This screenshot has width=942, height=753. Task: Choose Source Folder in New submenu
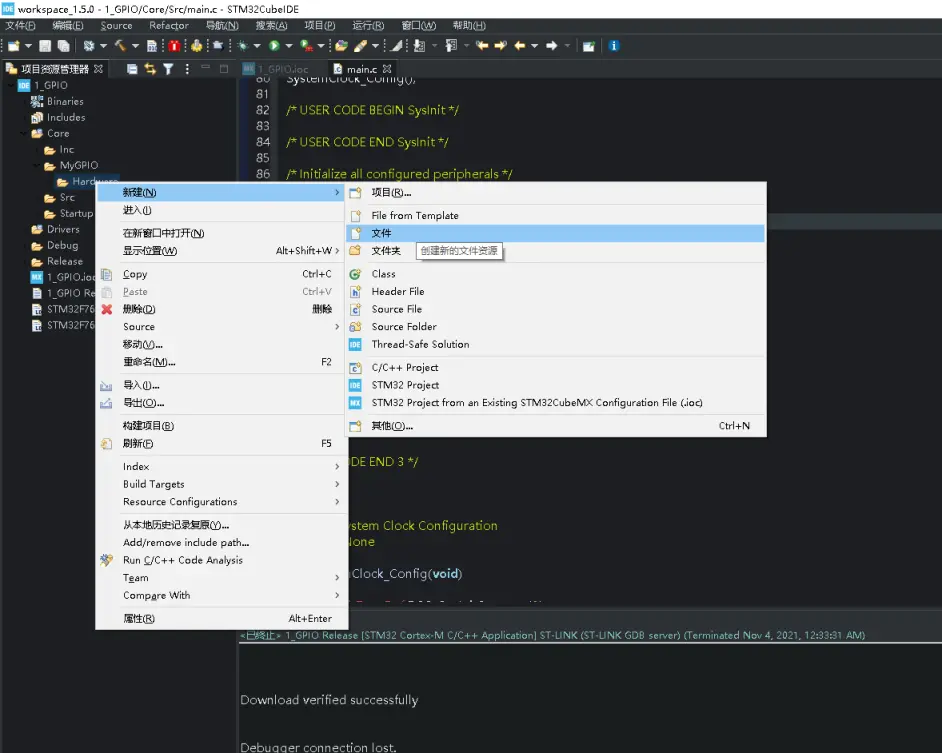(x=556, y=326)
